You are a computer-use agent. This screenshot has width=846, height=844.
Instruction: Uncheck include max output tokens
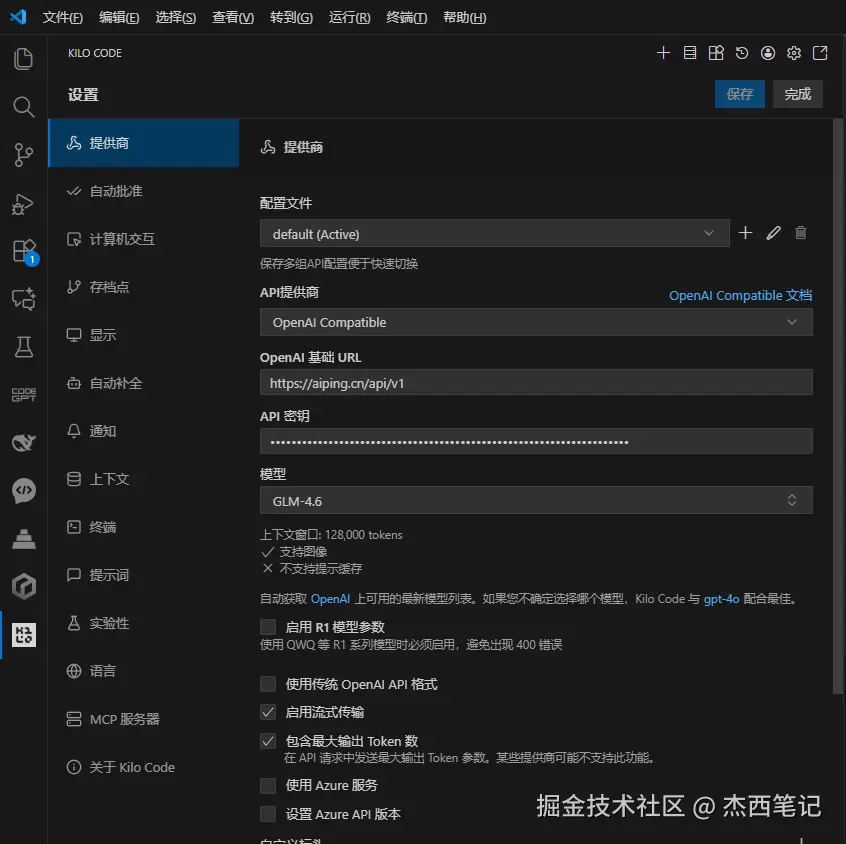(x=268, y=741)
